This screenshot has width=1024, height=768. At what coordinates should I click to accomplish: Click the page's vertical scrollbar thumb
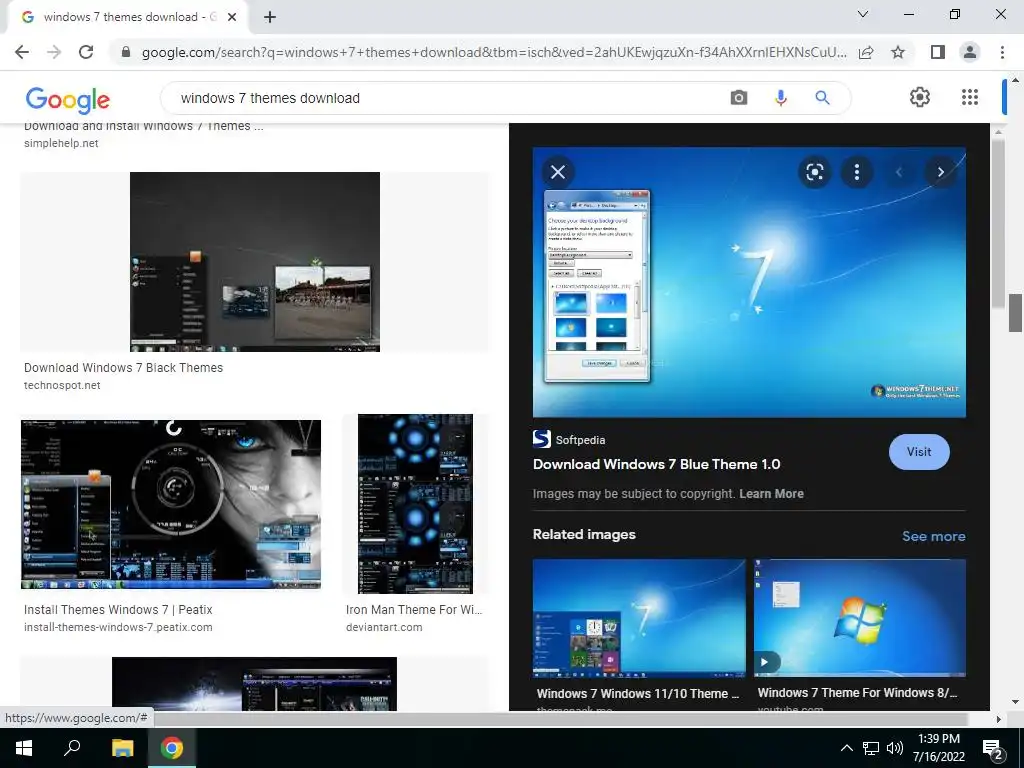click(1015, 313)
